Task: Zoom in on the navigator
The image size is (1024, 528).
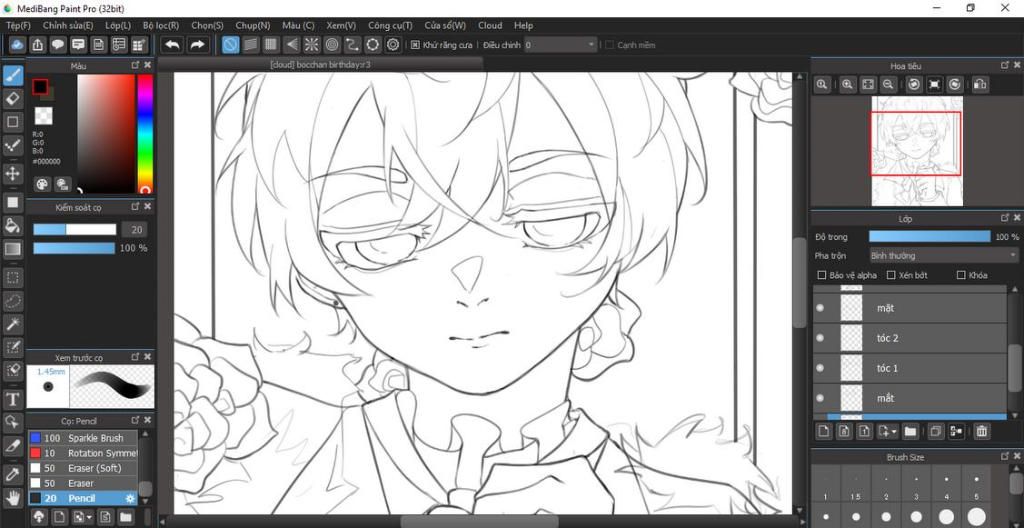Action: point(847,84)
